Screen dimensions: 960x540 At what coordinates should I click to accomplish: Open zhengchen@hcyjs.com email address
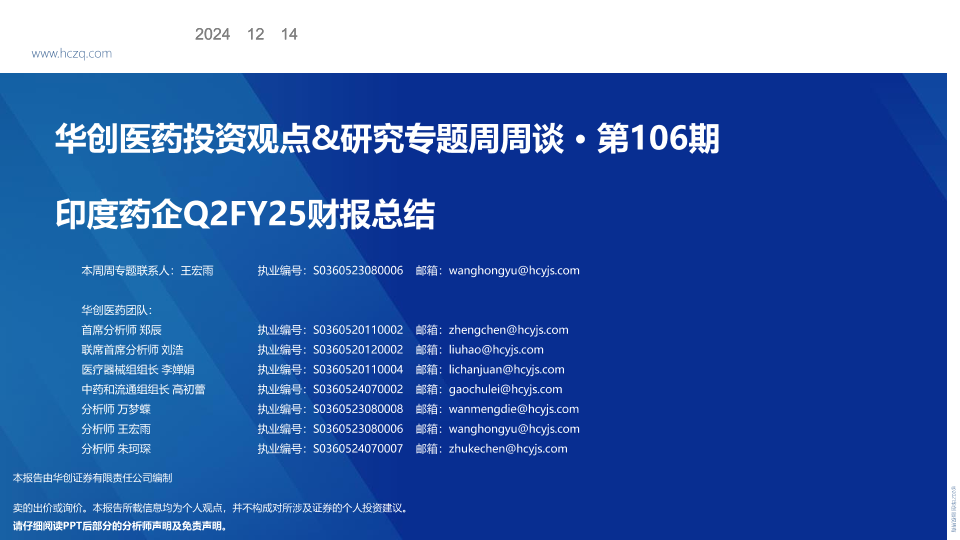point(508,330)
